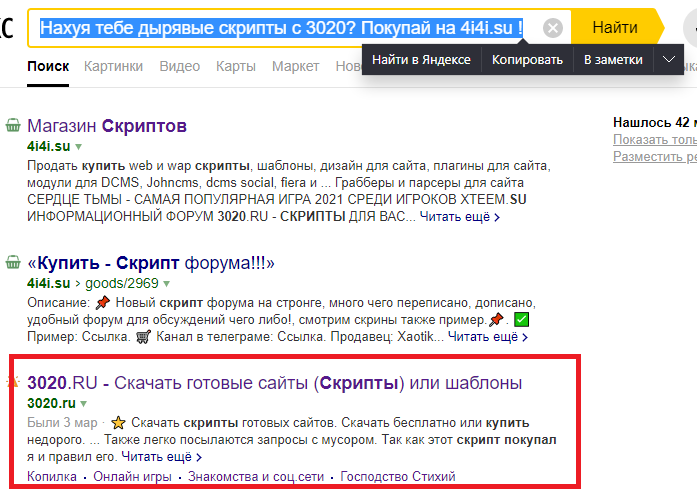The image size is (697, 490).
Task: Open the Магазин Скриптов result title
Action: tap(107, 126)
